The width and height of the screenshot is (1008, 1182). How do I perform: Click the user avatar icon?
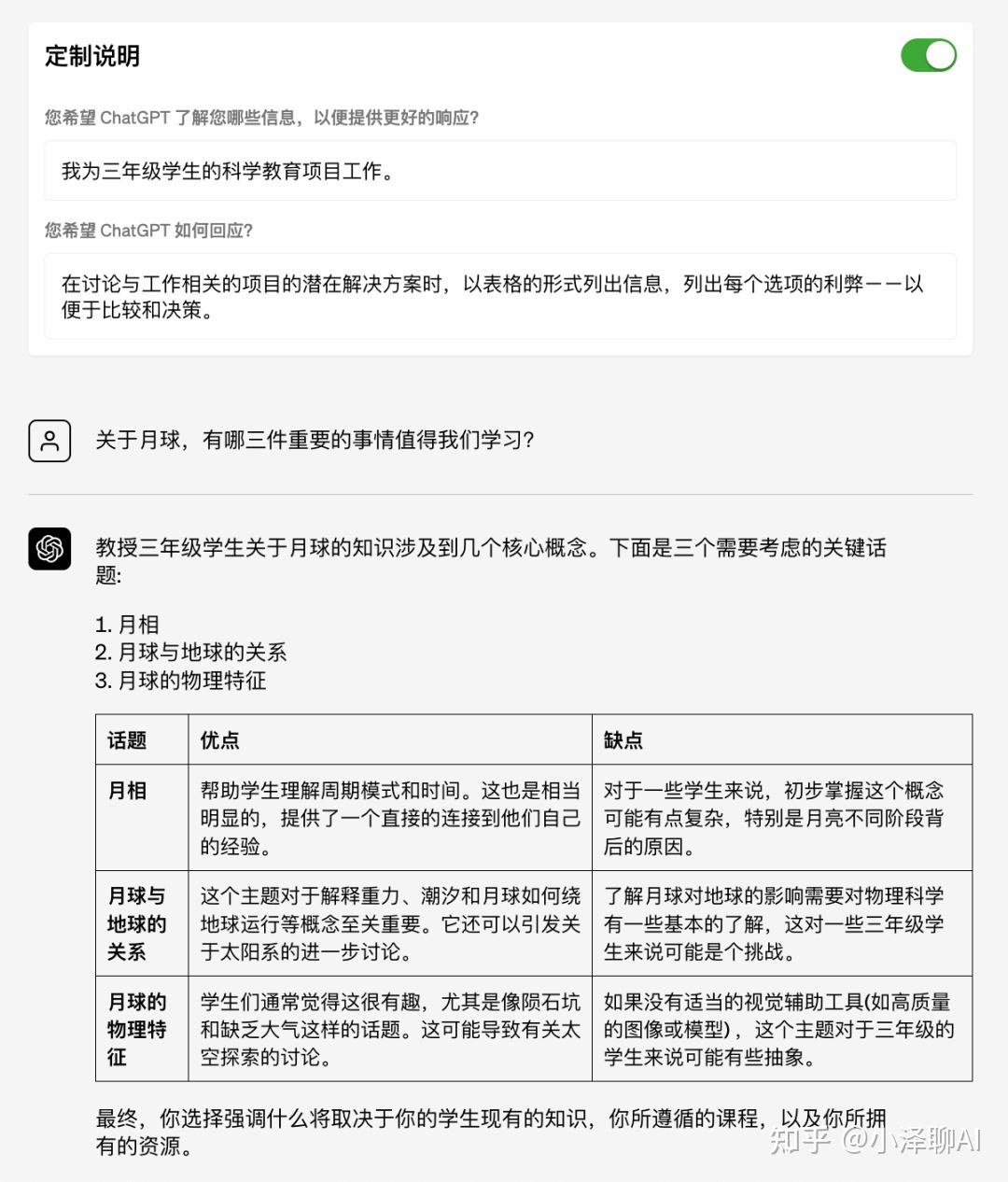[49, 441]
